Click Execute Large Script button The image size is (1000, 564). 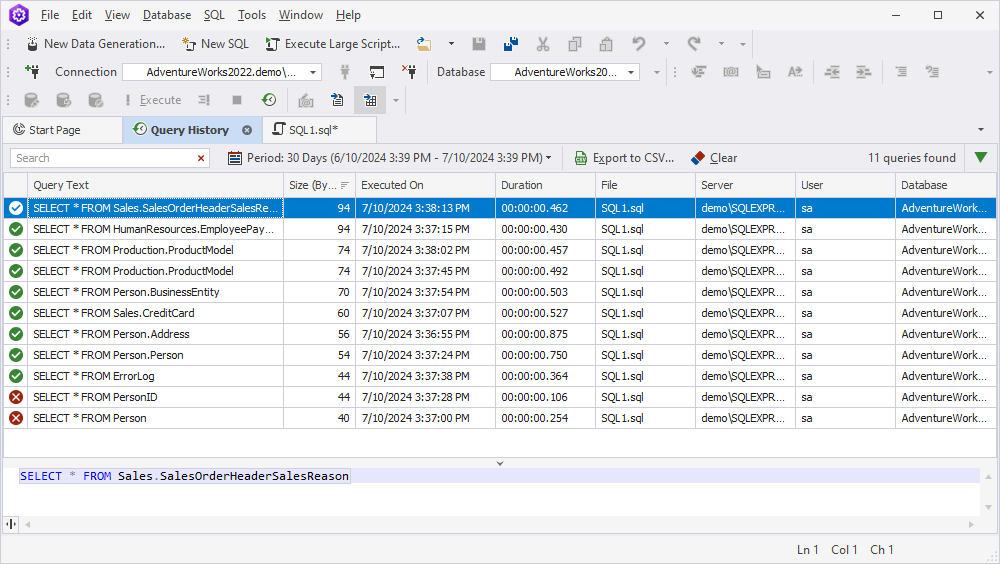click(333, 44)
